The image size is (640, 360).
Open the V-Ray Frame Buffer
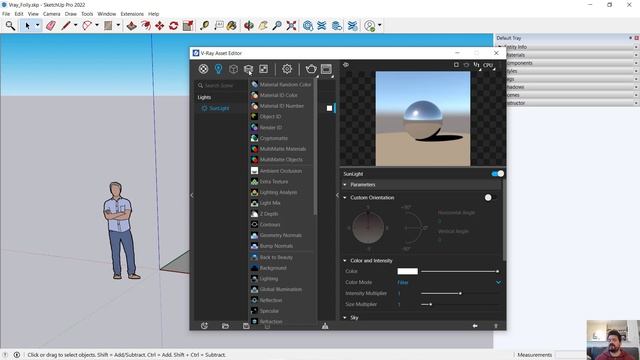pos(326,69)
